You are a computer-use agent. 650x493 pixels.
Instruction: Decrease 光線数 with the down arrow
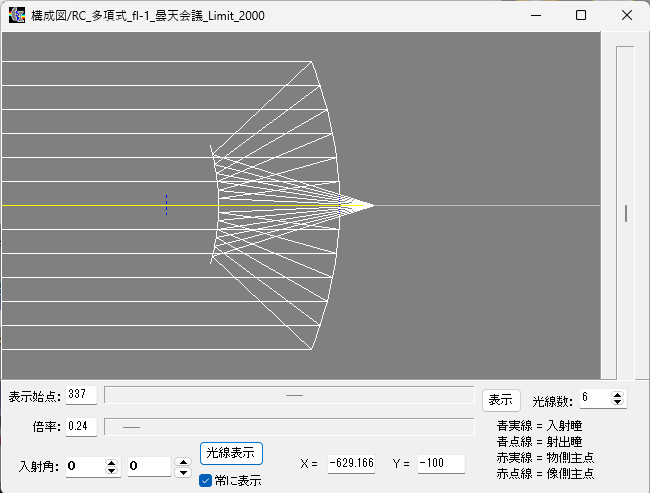click(618, 403)
